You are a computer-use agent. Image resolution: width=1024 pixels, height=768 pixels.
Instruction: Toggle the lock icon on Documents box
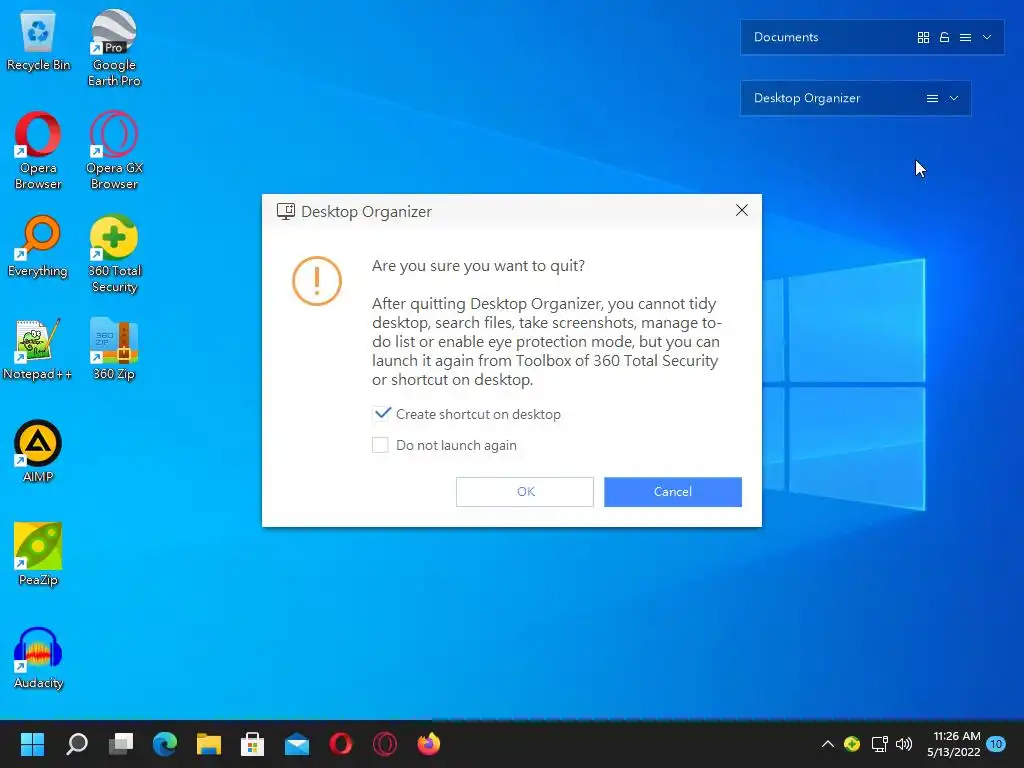point(944,37)
